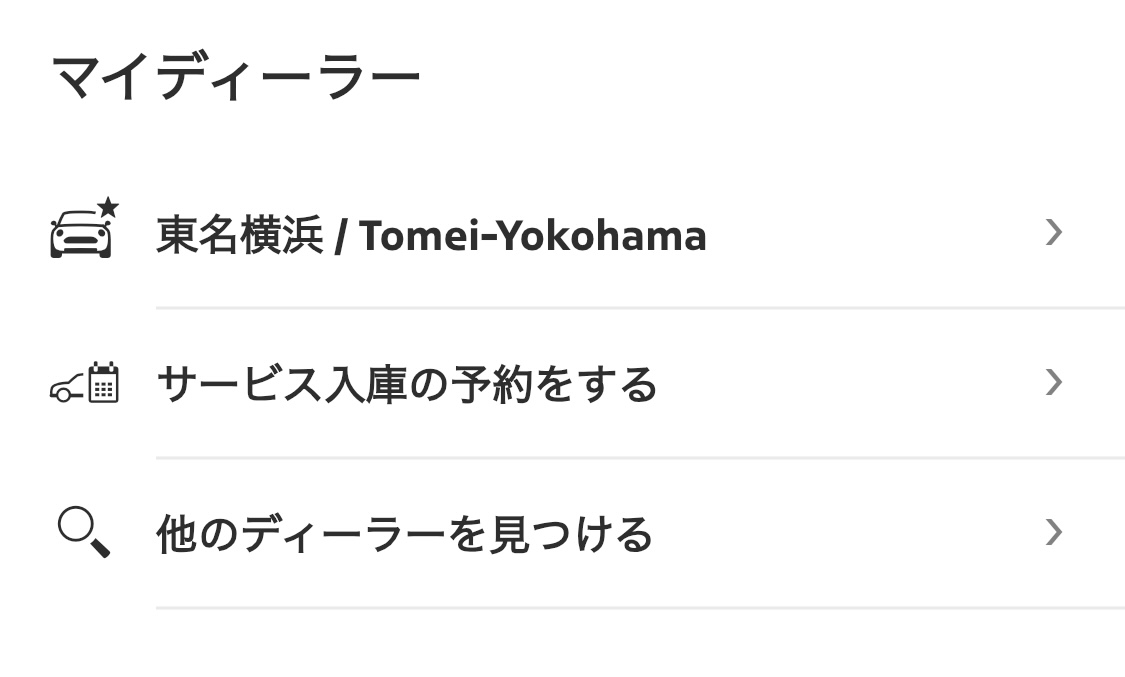Choose 他のディーラーを見つける menu item
Screen dimensions: 1125x677
point(404,534)
